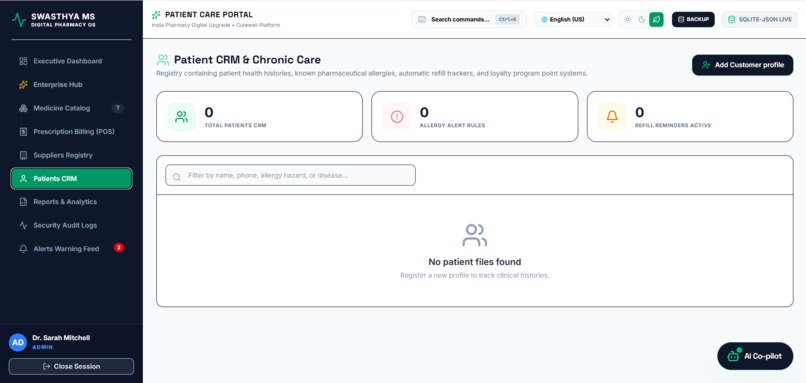Click 'ALLERGY ALERT RULES' label

(452, 125)
